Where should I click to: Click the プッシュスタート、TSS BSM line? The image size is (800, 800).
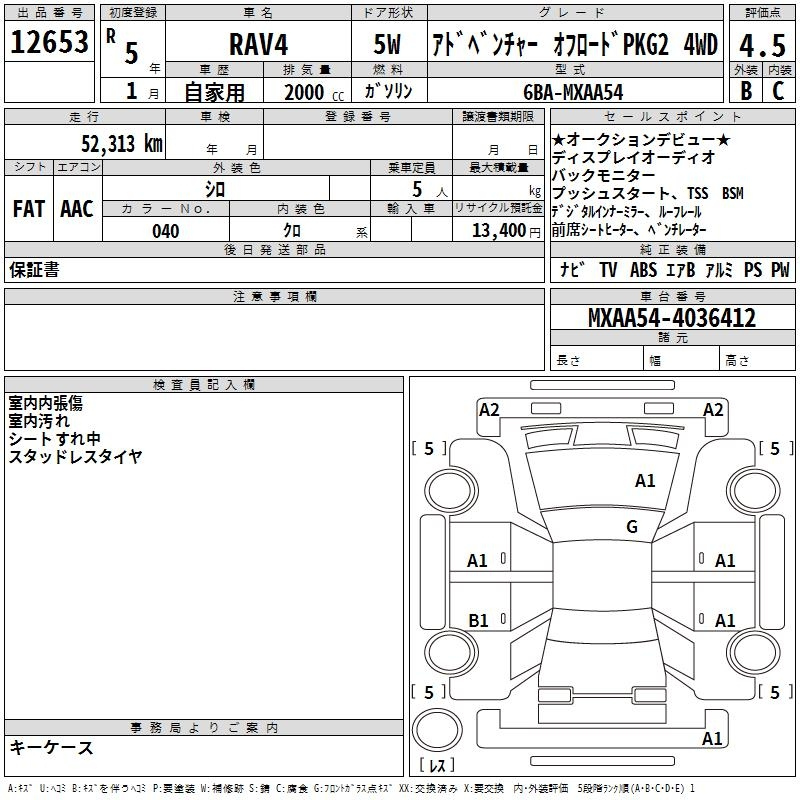tap(648, 193)
